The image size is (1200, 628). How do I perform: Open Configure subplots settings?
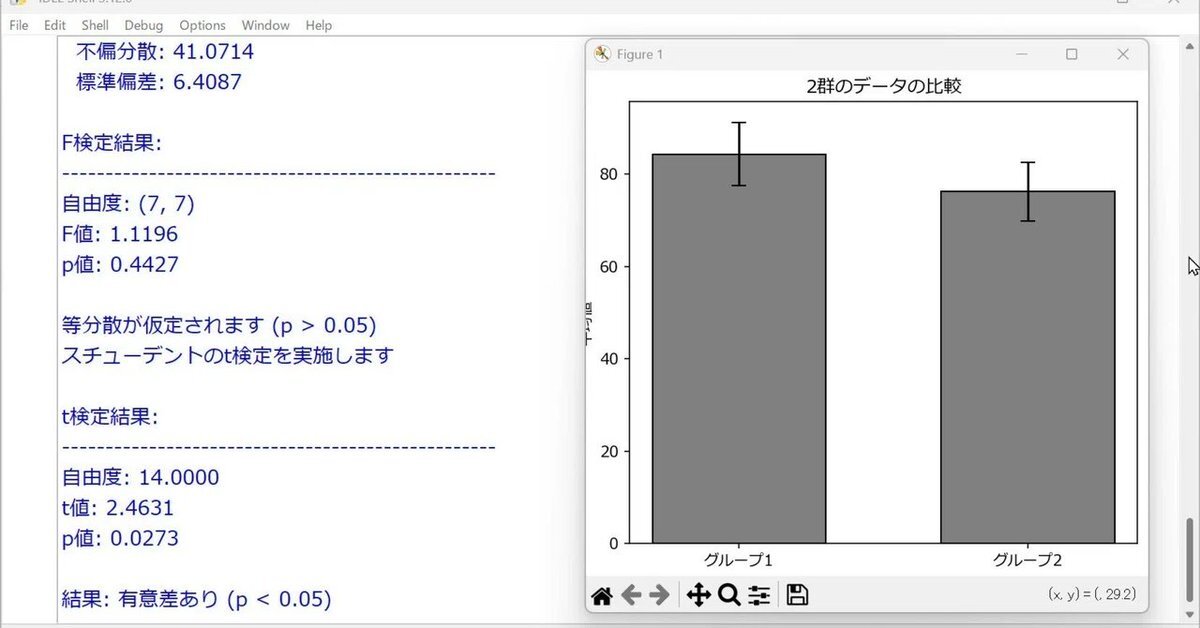pos(759,596)
